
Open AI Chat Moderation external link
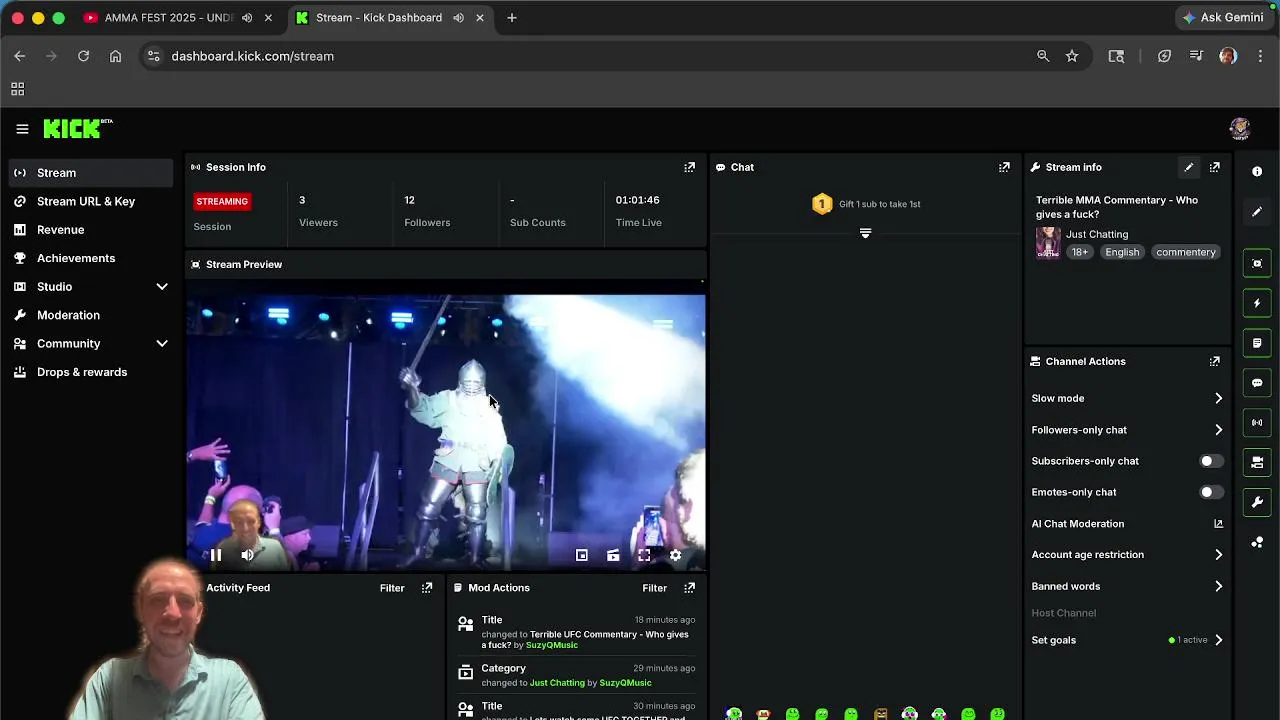(x=1218, y=523)
